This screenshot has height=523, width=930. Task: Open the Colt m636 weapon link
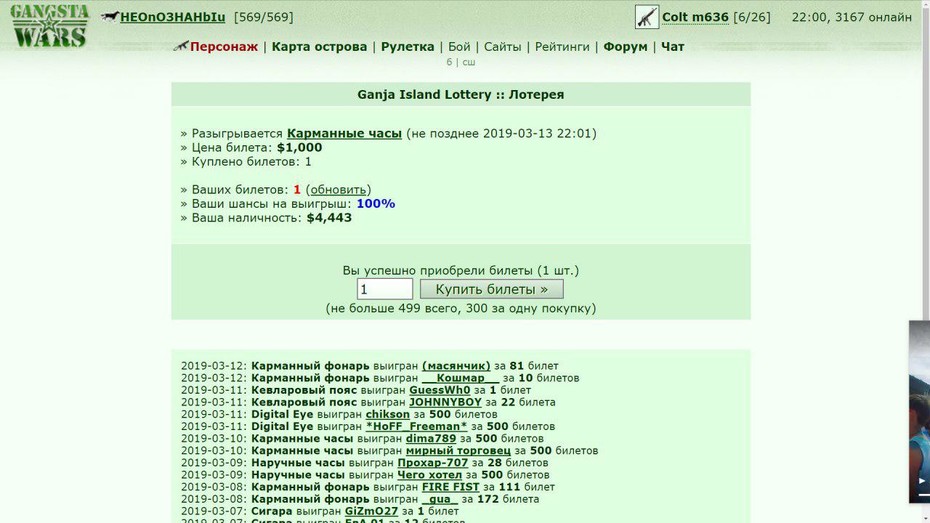(695, 17)
